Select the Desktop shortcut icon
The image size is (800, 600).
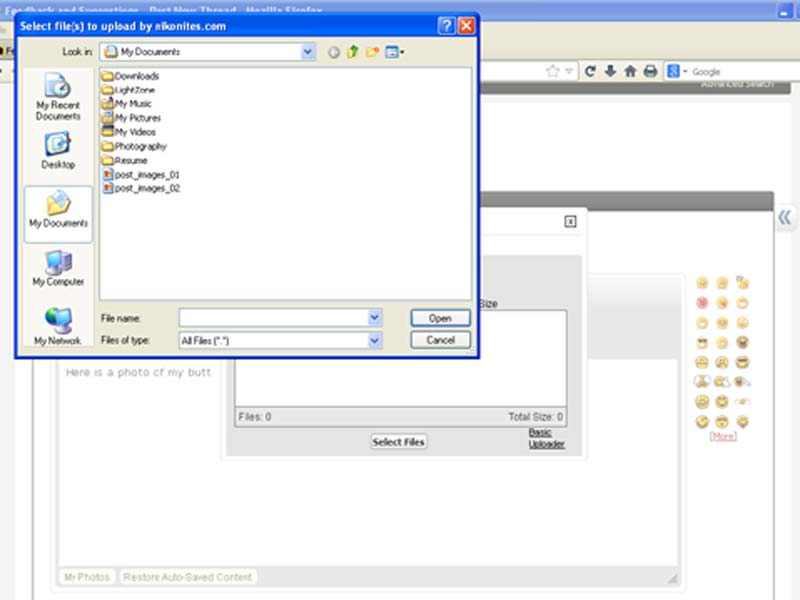[x=58, y=150]
